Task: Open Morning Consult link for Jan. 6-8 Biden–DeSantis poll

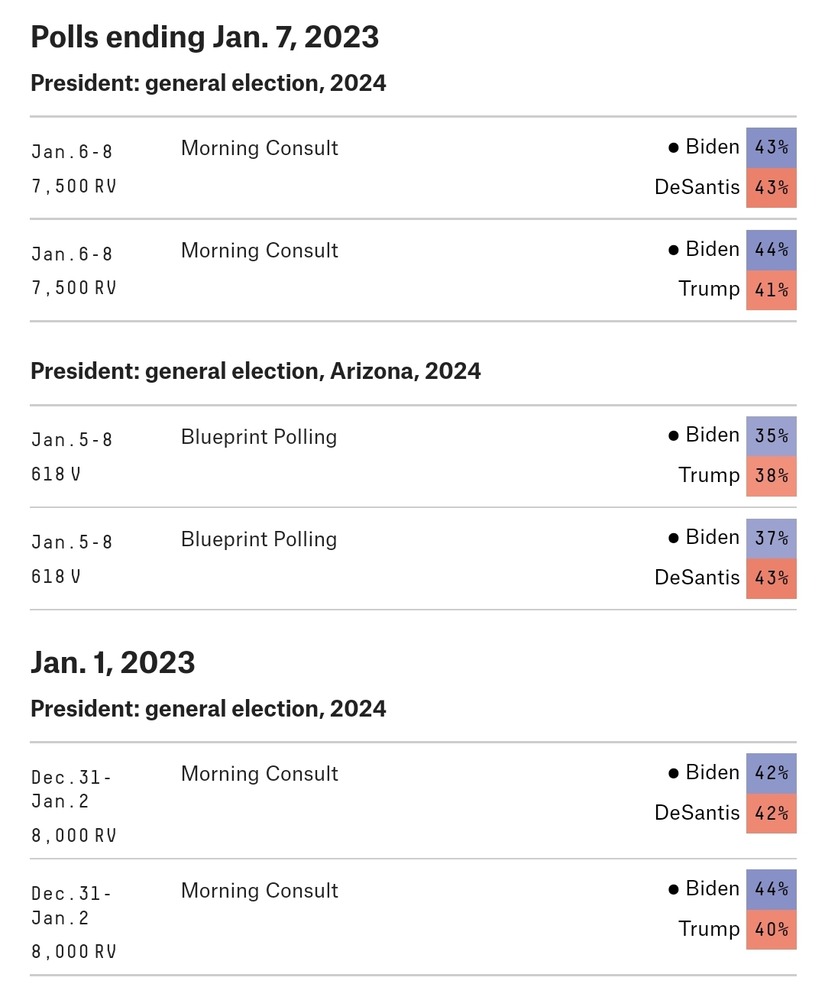Action: (x=259, y=148)
